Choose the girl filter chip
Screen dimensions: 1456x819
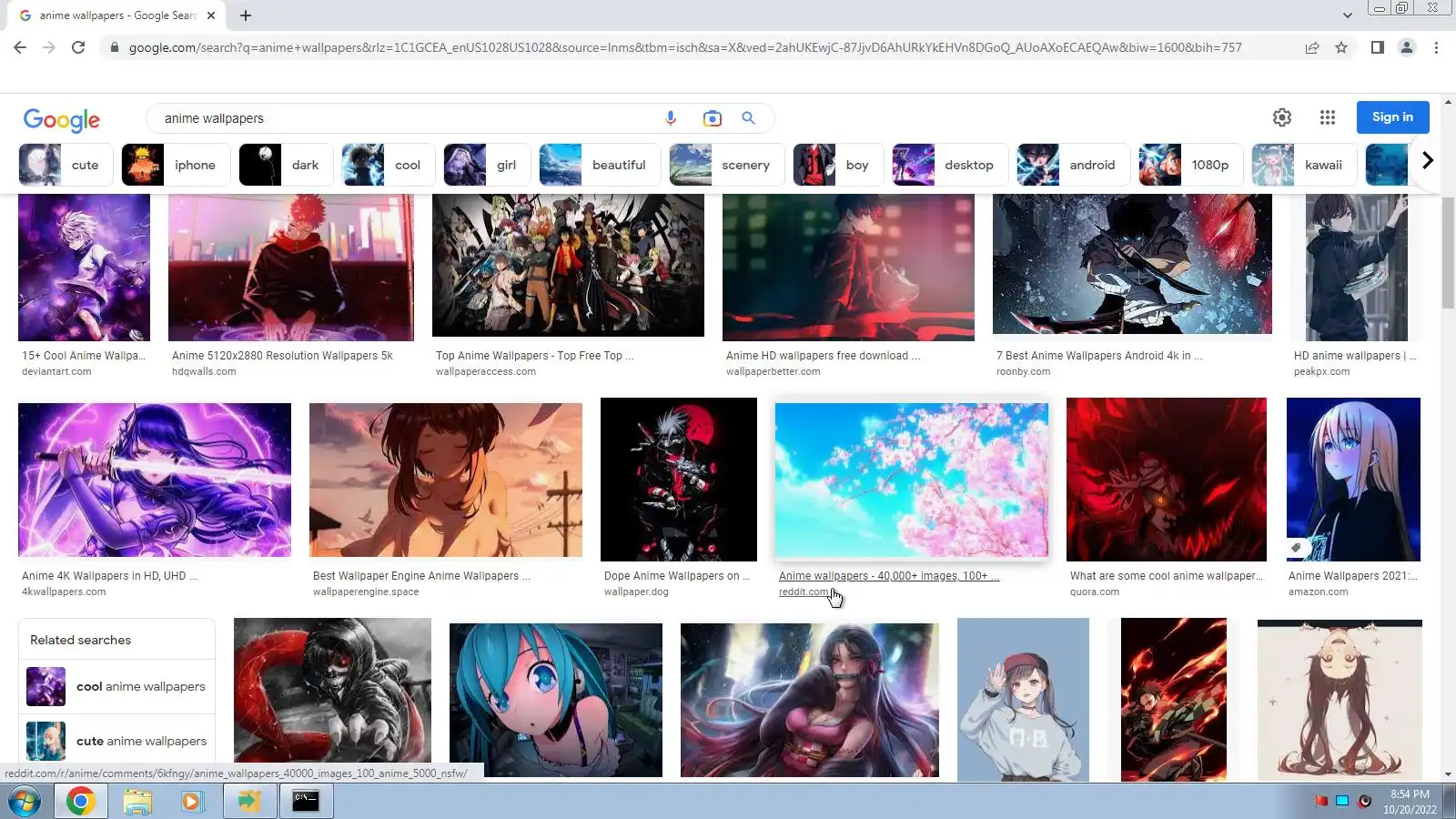(x=487, y=165)
